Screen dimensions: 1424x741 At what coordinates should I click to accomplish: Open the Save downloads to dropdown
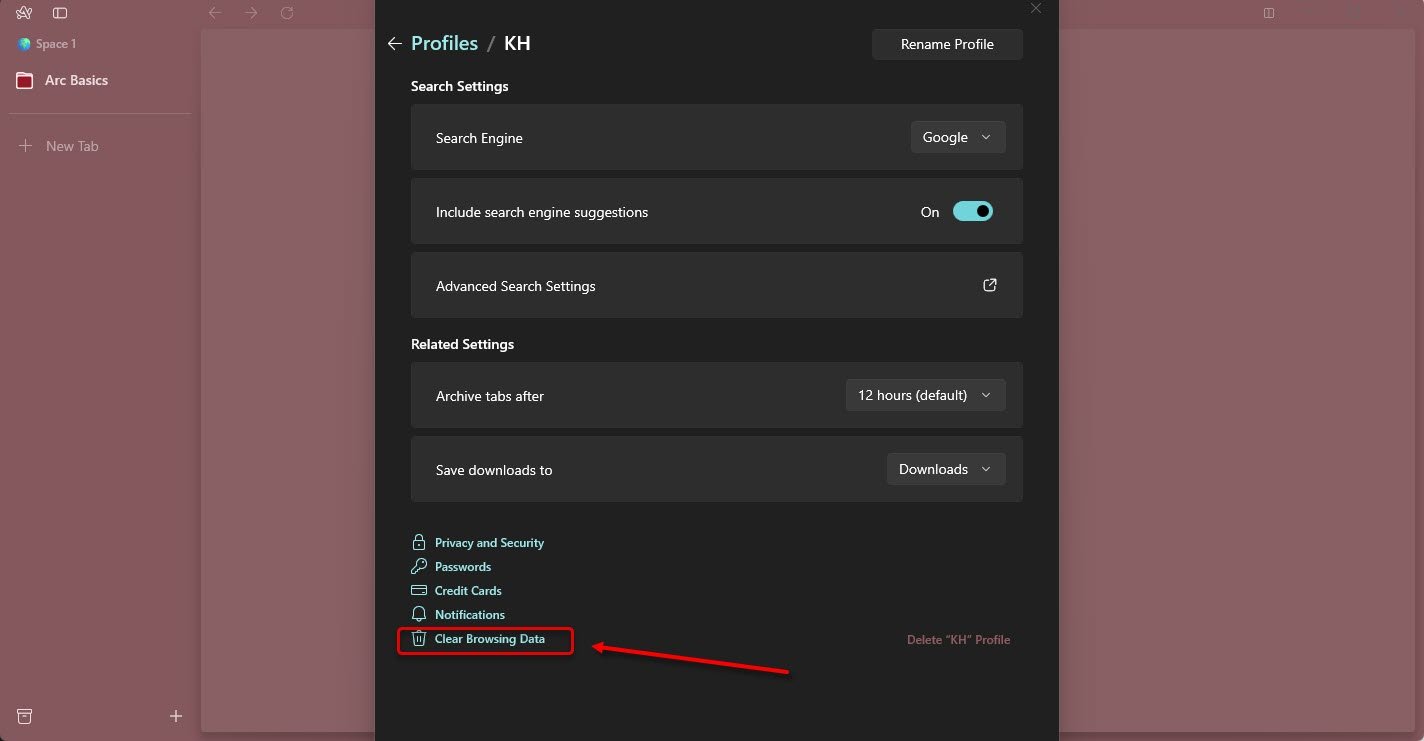point(945,469)
